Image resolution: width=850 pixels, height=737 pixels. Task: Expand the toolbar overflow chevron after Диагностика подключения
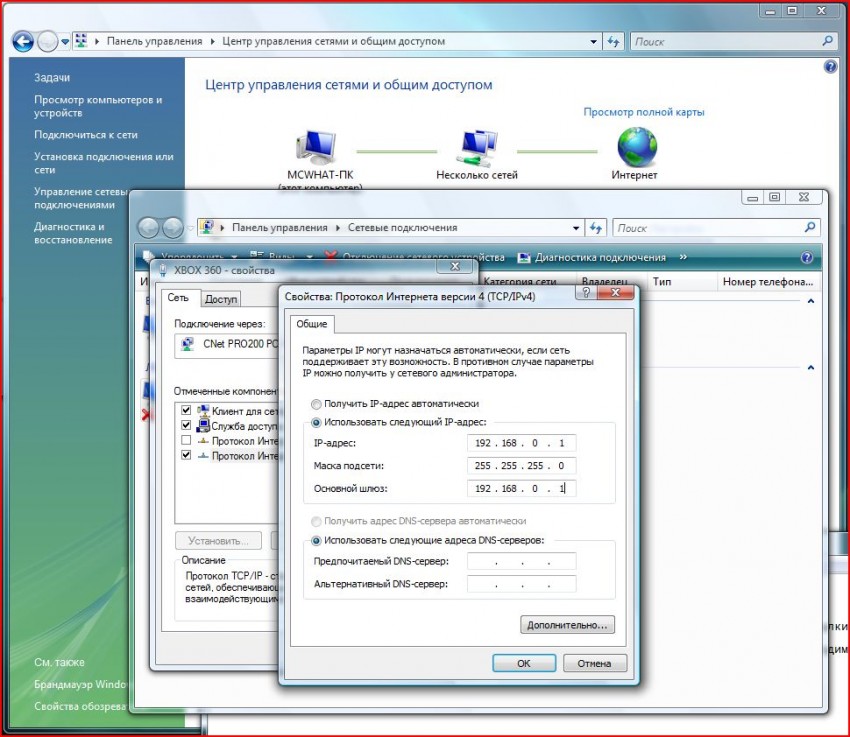point(683,257)
